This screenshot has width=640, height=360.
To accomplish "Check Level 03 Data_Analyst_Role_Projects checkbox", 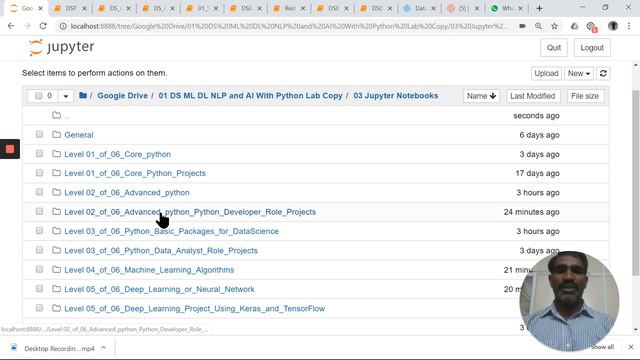I will coord(39,250).
